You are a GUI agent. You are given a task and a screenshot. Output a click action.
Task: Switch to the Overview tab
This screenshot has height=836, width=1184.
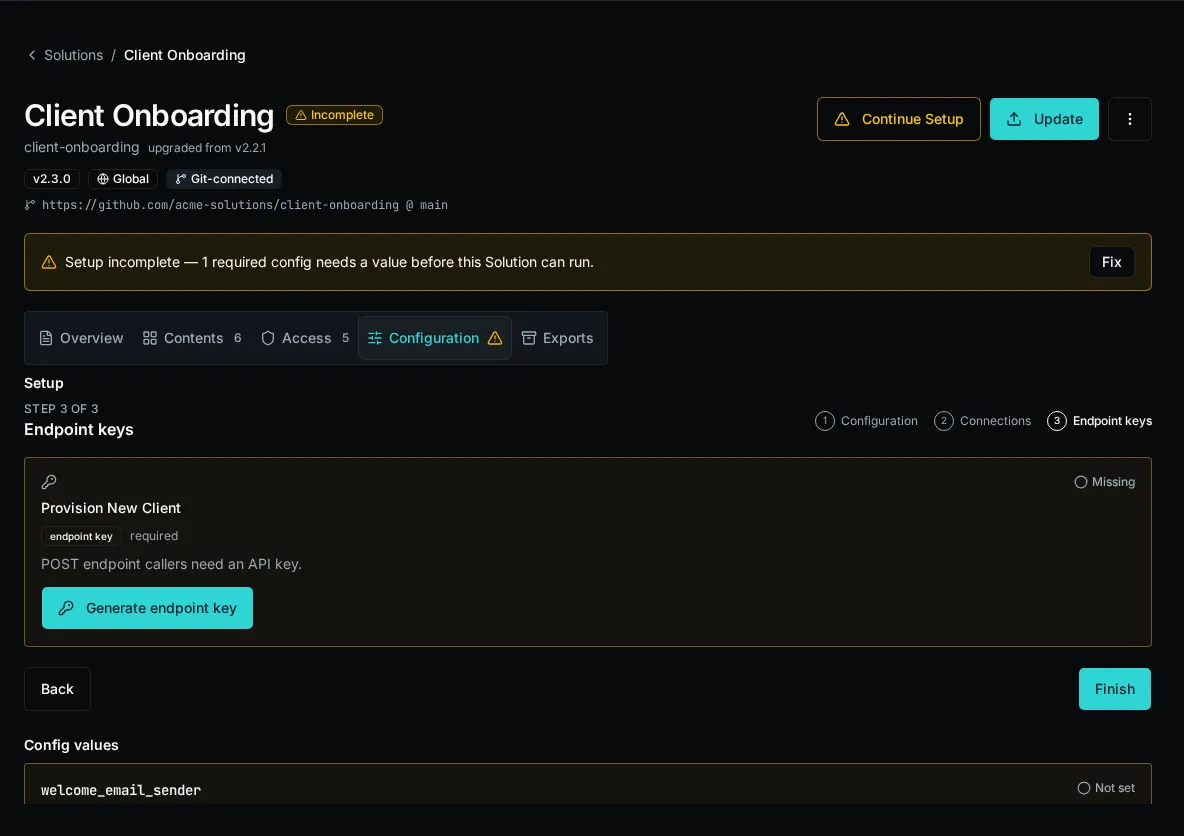coord(81,338)
